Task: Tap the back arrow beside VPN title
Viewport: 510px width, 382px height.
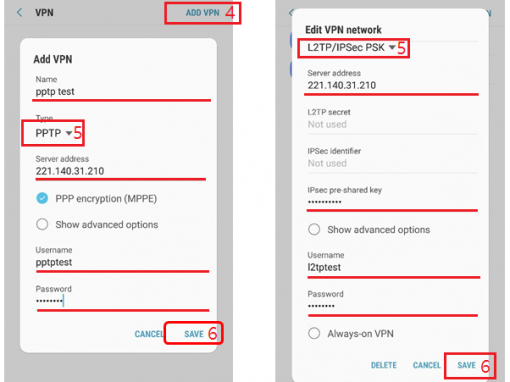Action: [x=20, y=13]
